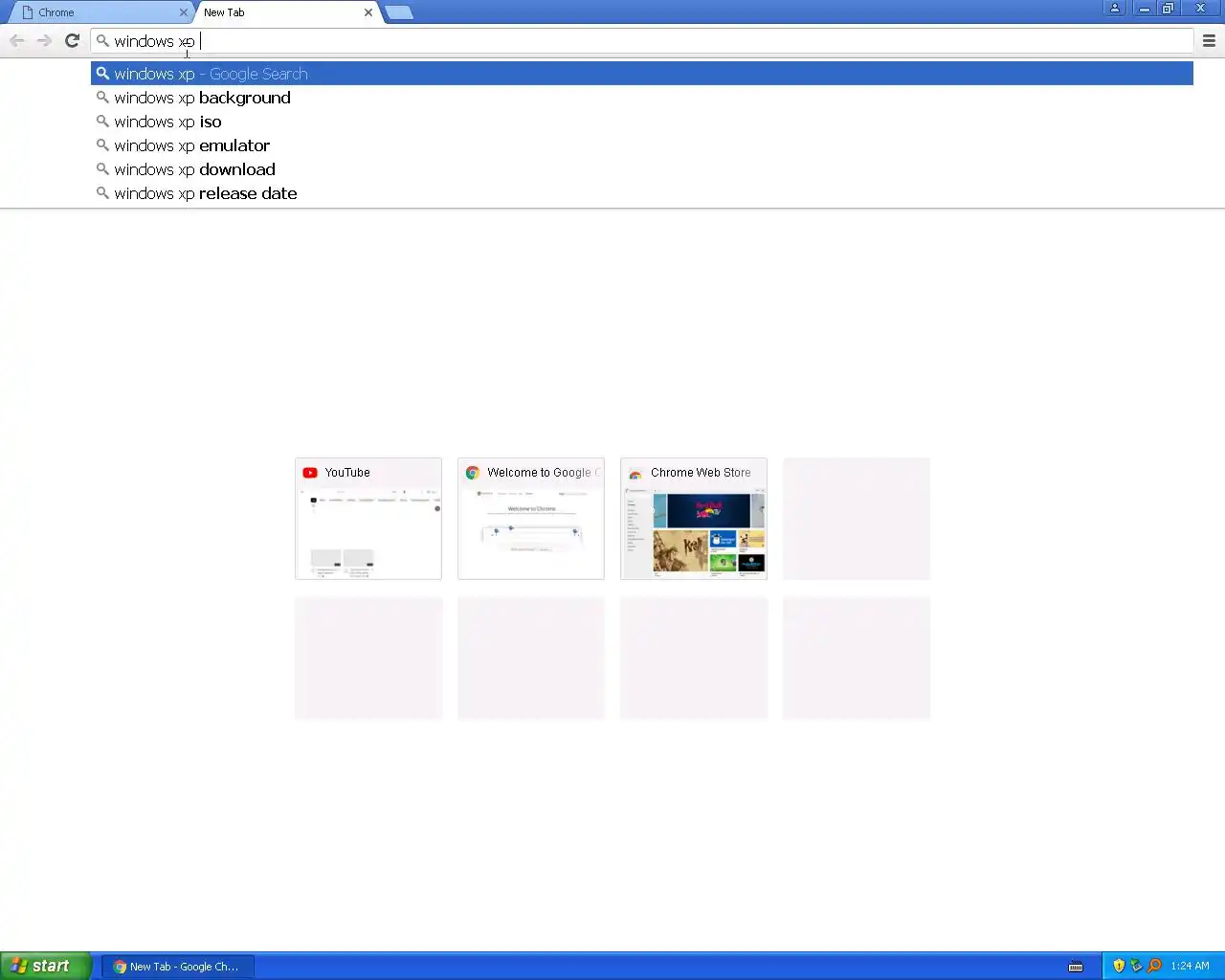Screen dimensions: 1225x980
Task: Close the 'Chrome' tab
Action: coord(184,12)
